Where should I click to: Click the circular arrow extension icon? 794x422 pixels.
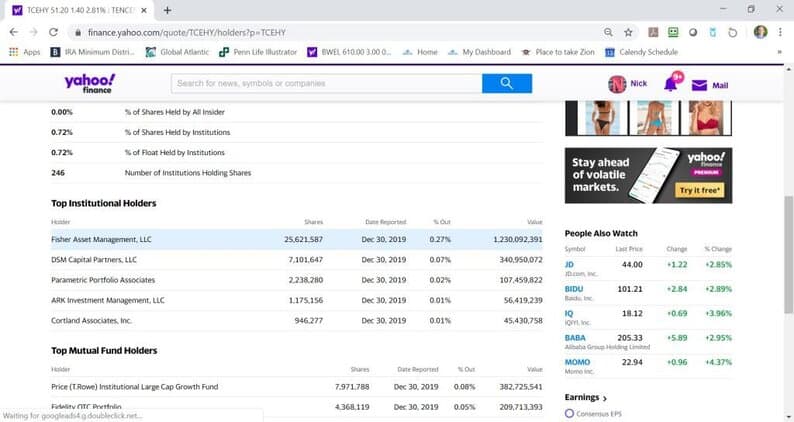tap(732, 32)
